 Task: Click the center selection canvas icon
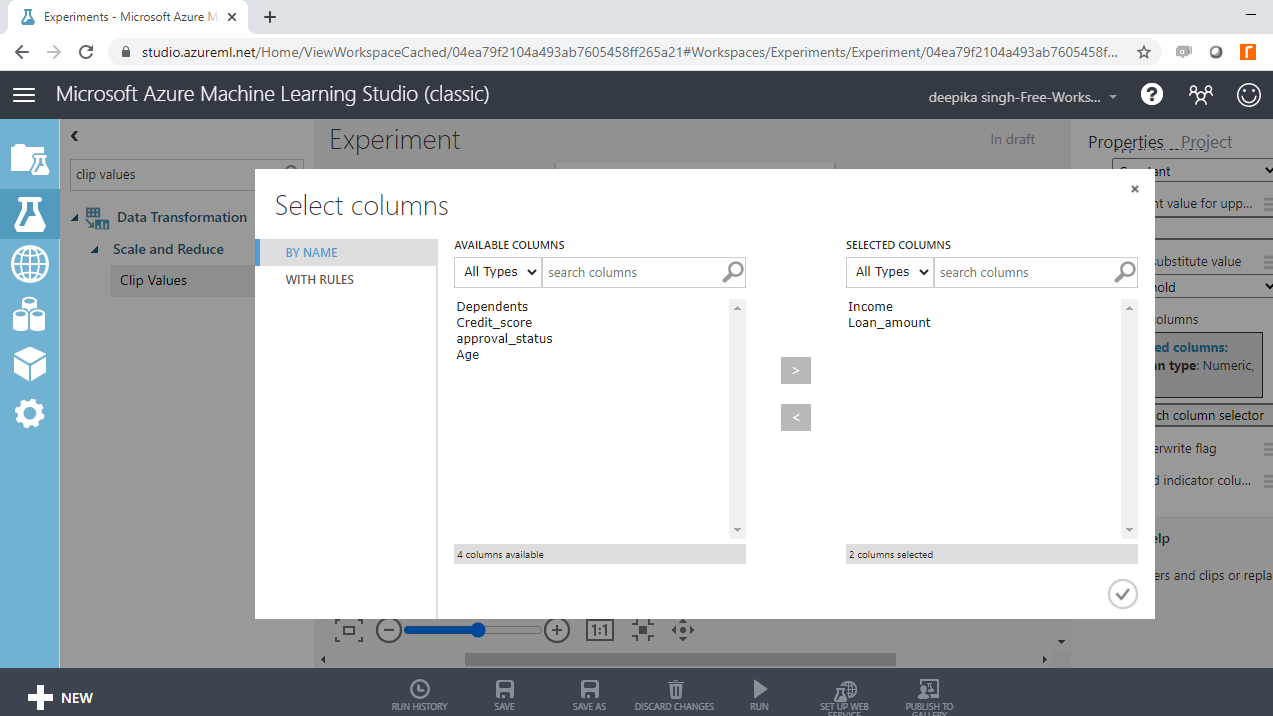click(x=642, y=630)
